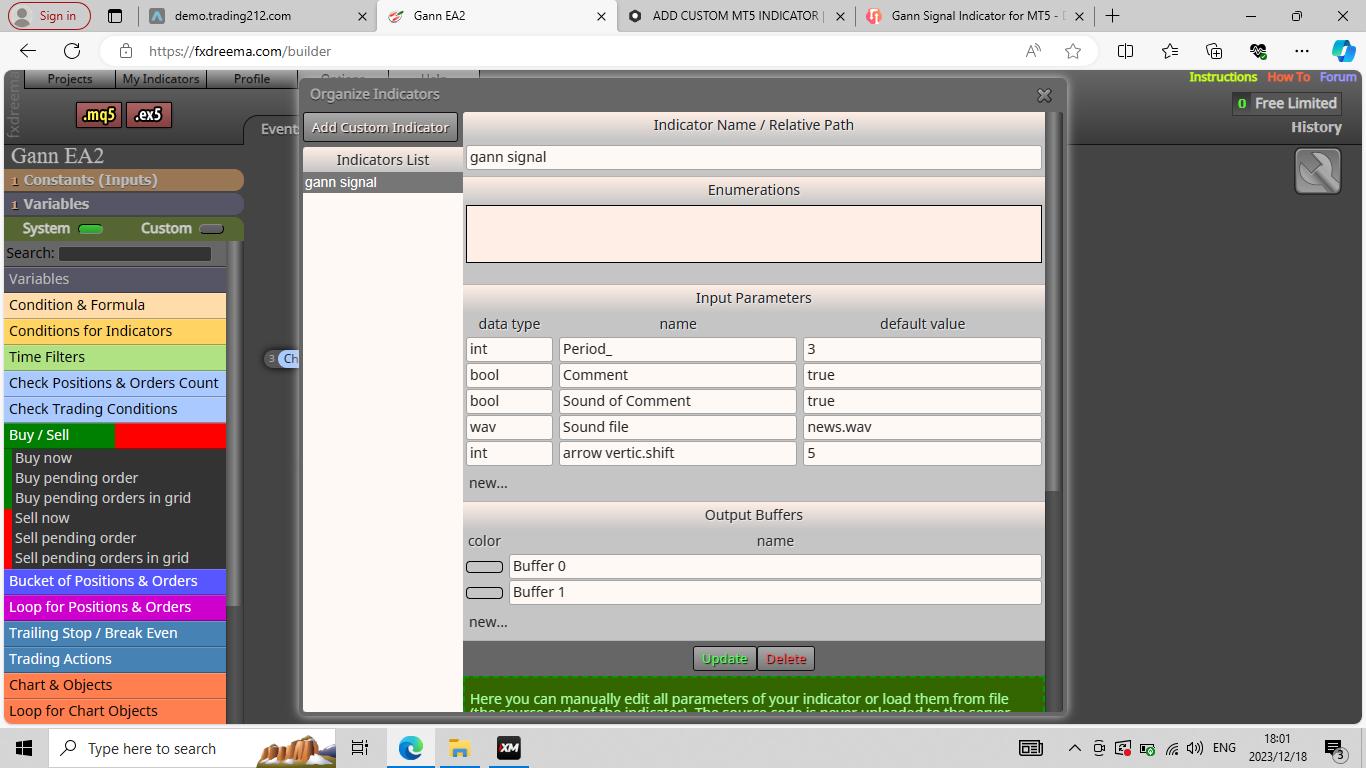Collapse Buy / Sell category
Image resolution: width=1366 pixels, height=768 pixels.
[x=115, y=435]
